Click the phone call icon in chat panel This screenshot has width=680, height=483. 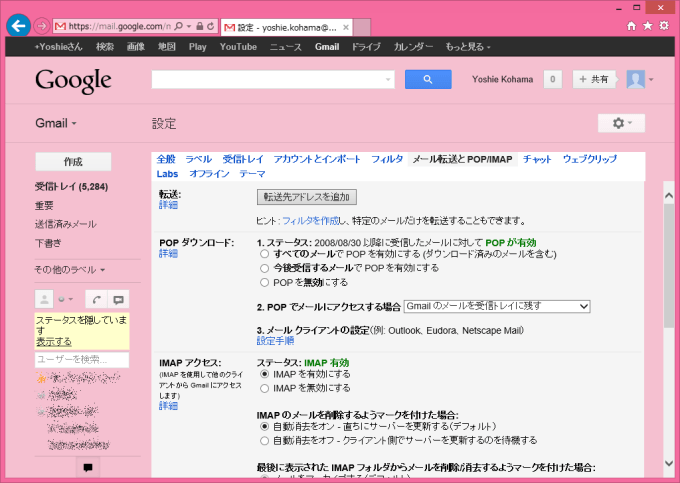click(96, 299)
